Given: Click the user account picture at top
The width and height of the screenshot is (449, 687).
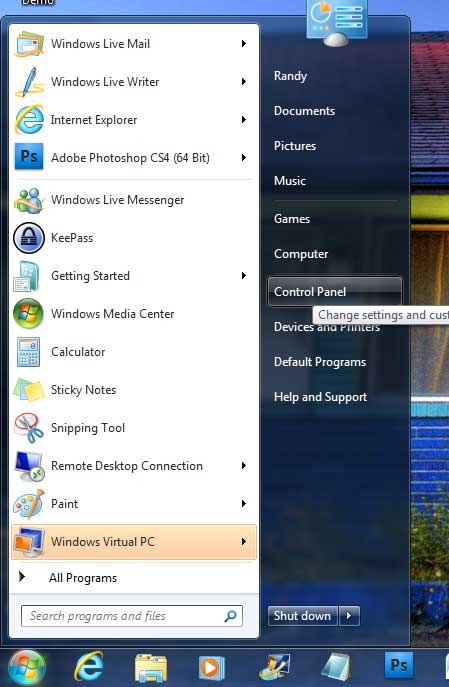Looking at the screenshot, I should tap(336, 21).
